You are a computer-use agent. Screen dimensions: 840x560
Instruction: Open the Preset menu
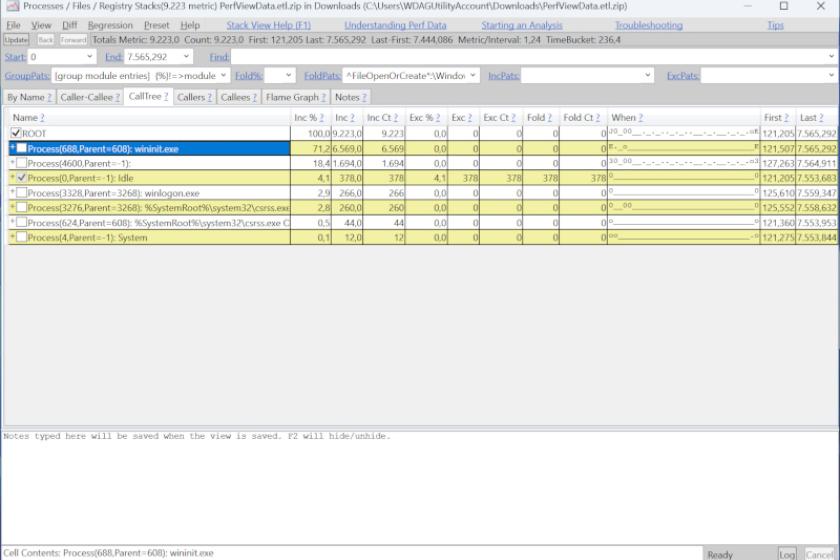(156, 25)
